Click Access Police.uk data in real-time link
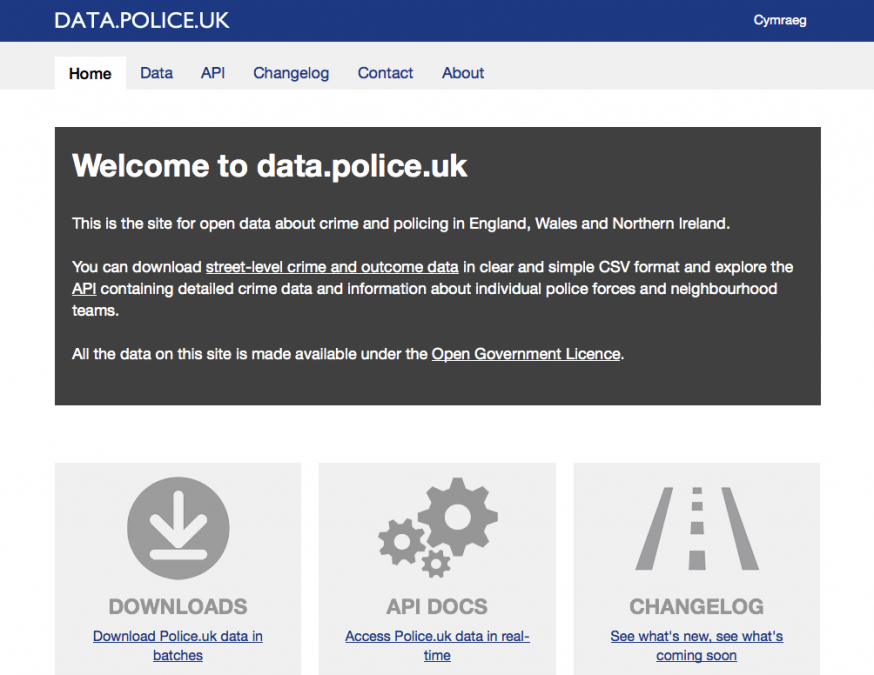The height and width of the screenshot is (675, 874). coord(438,645)
